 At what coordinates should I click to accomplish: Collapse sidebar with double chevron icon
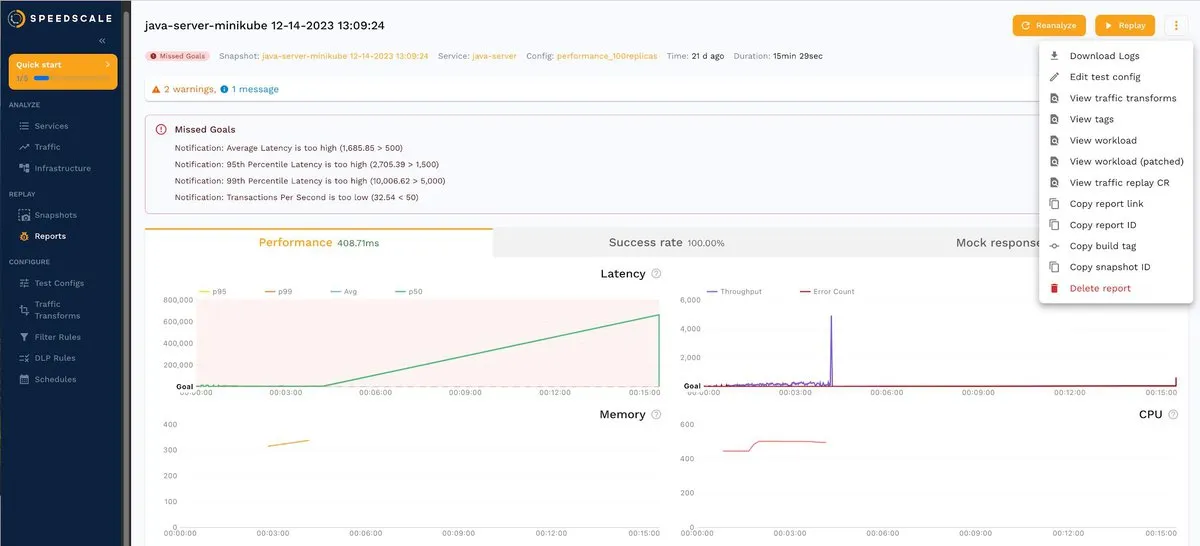102,41
